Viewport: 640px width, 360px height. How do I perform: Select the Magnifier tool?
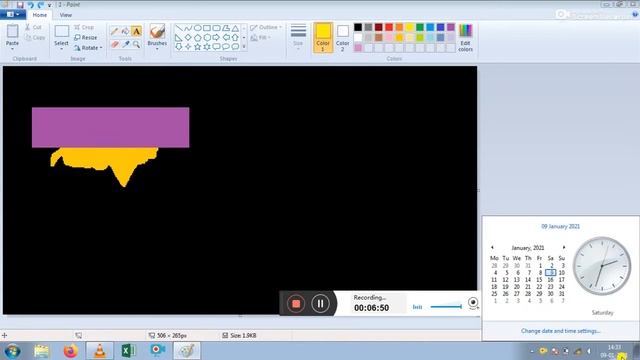(x=136, y=44)
